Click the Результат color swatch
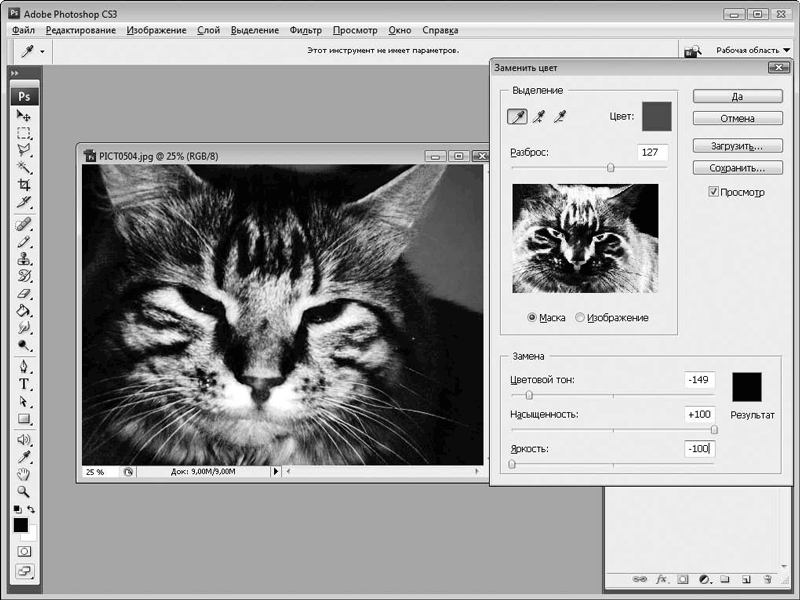 [746, 387]
